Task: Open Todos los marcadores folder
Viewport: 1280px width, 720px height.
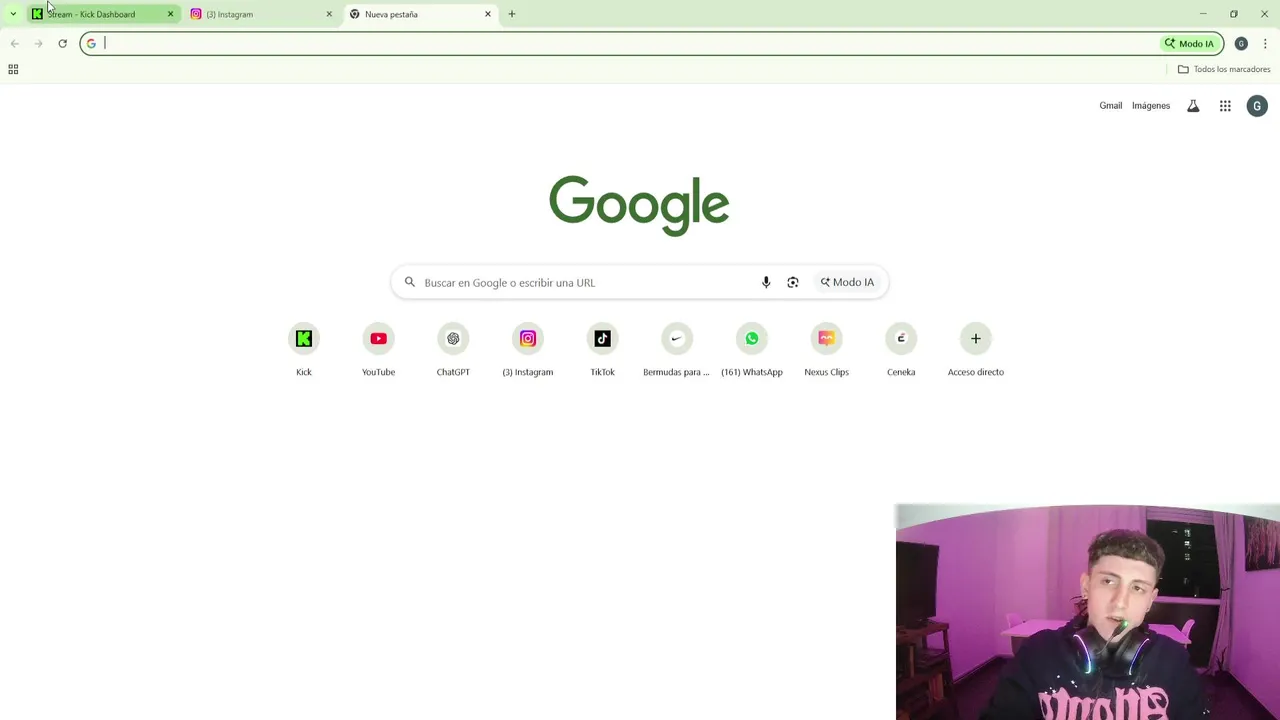Action: (x=1224, y=69)
